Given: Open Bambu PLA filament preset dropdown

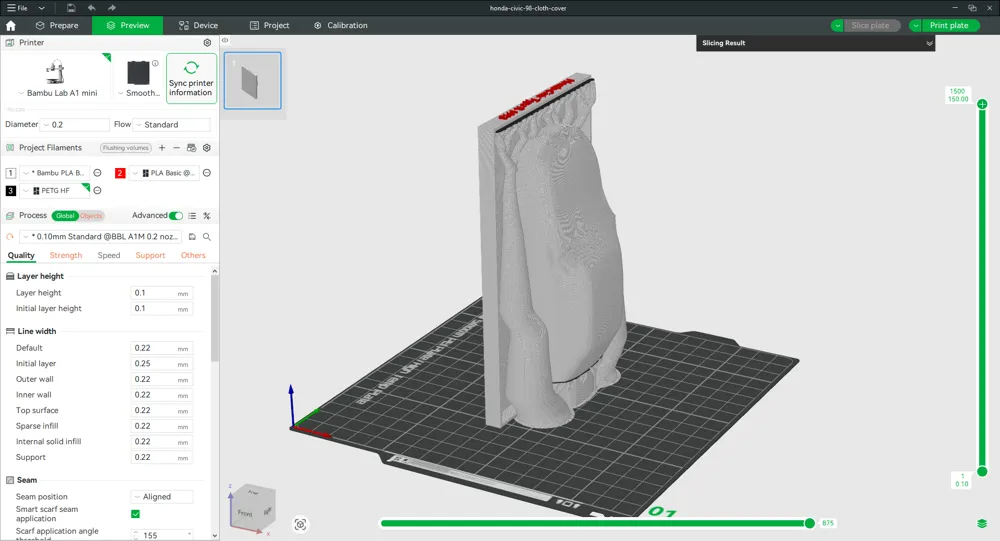Looking at the screenshot, I should pos(55,173).
